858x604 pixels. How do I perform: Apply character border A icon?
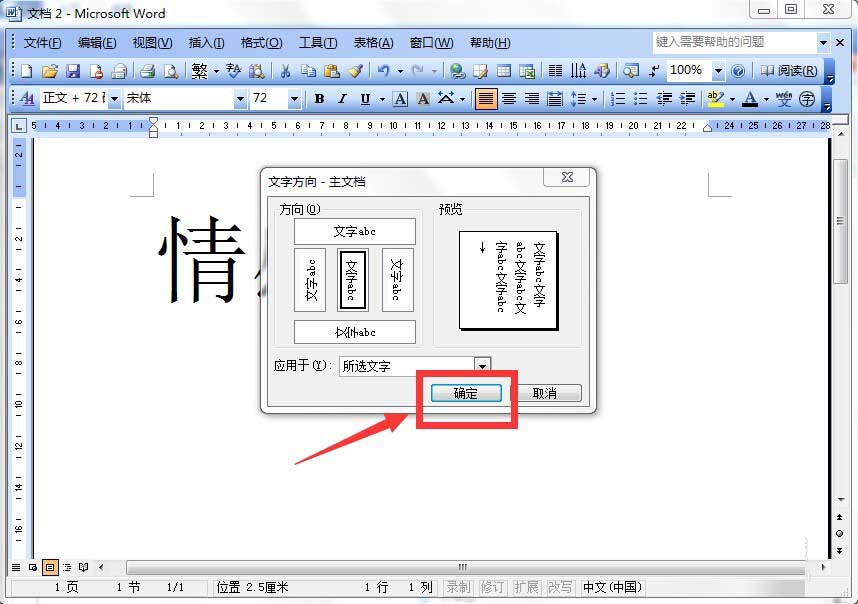point(400,98)
